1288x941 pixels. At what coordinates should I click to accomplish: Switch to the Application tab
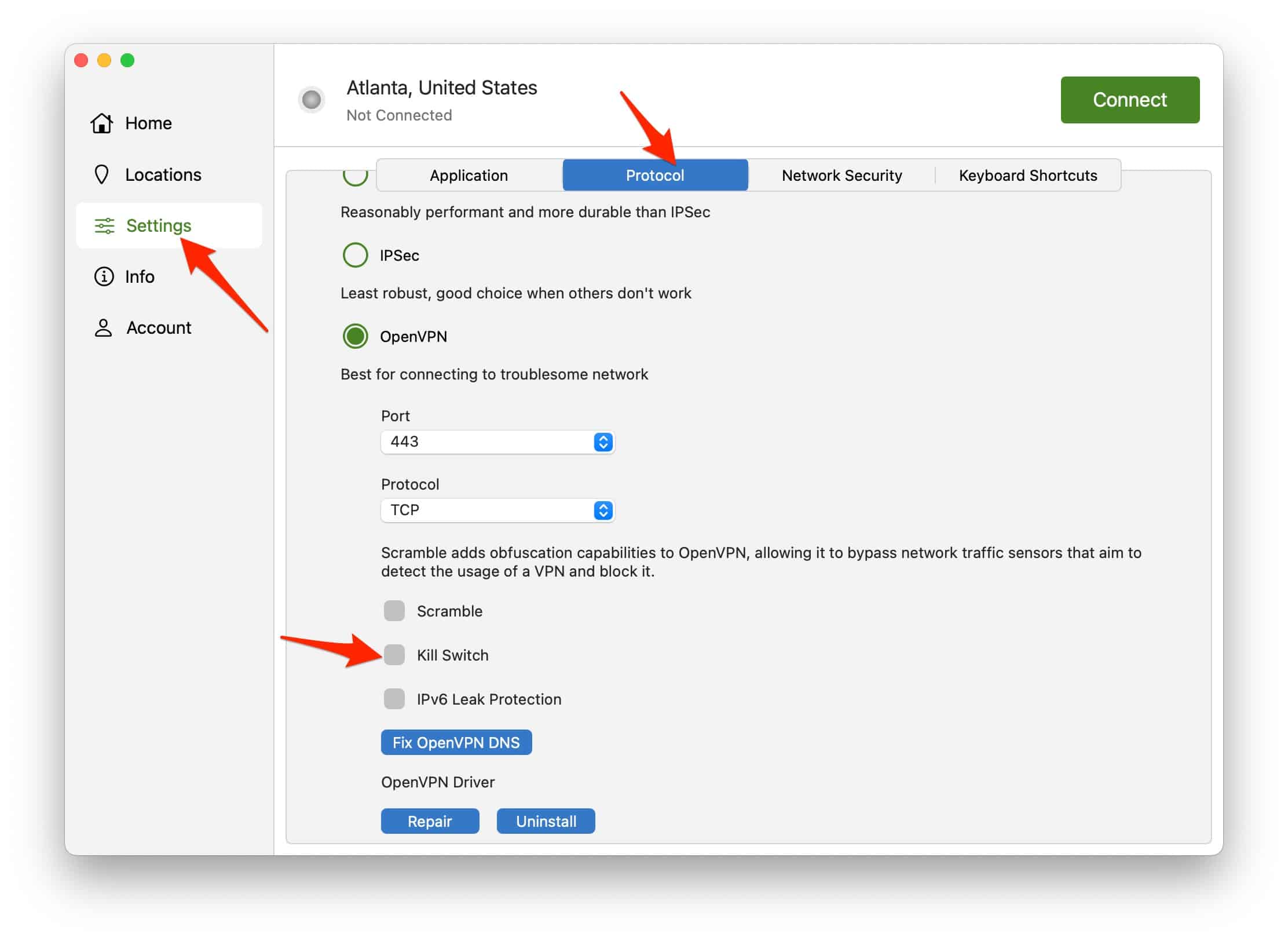pos(469,175)
